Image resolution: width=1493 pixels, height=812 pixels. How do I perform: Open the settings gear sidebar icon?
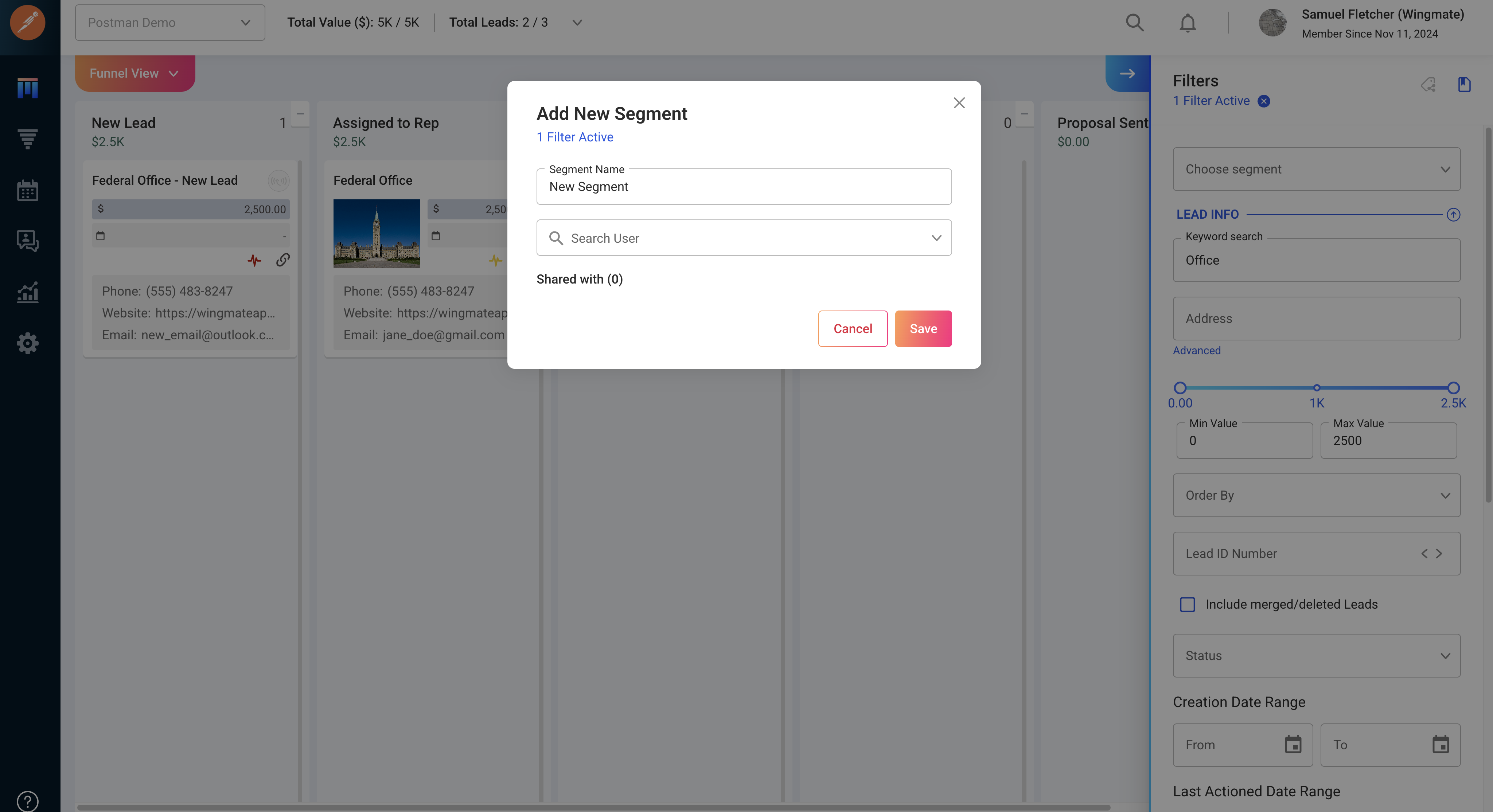point(27,343)
